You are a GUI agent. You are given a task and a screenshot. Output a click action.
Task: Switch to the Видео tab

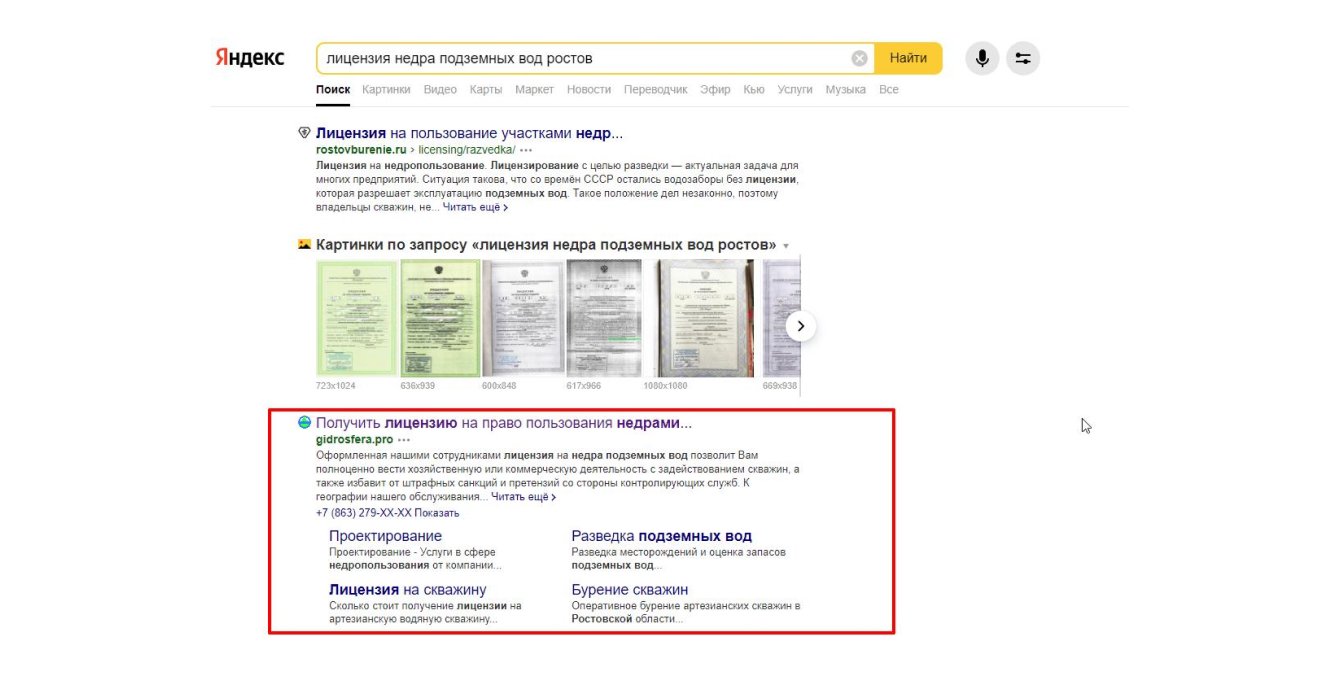(x=440, y=89)
